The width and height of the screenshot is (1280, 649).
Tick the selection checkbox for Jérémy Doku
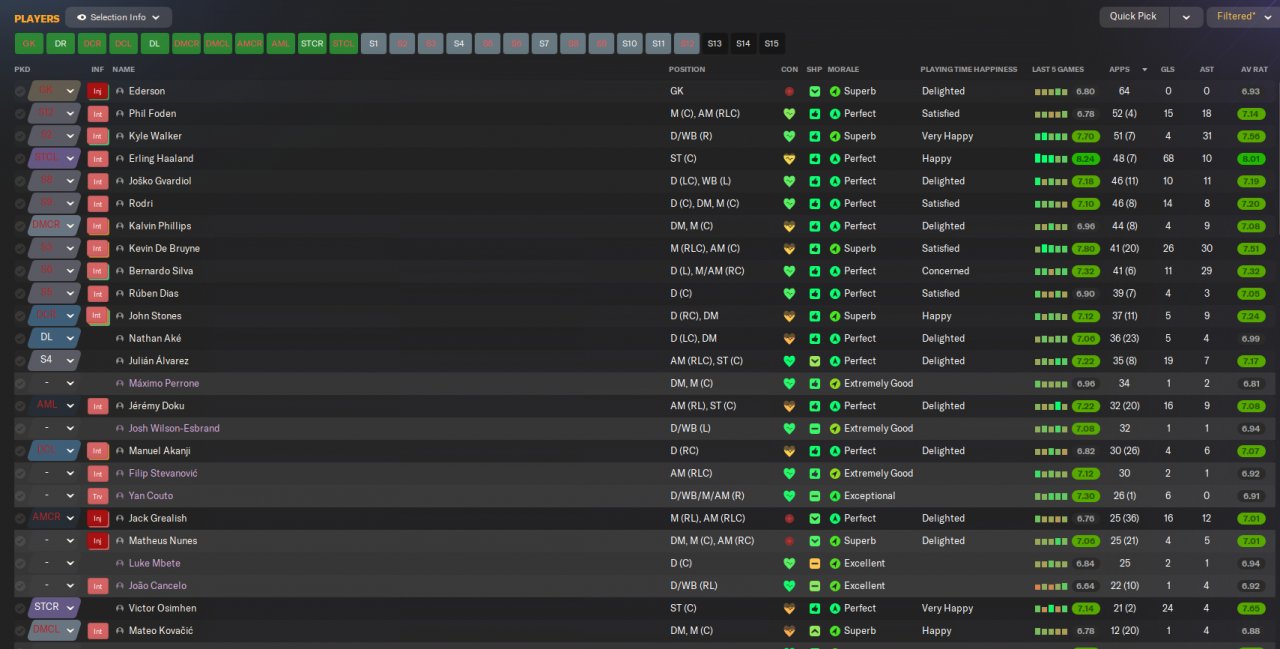click(x=20, y=406)
